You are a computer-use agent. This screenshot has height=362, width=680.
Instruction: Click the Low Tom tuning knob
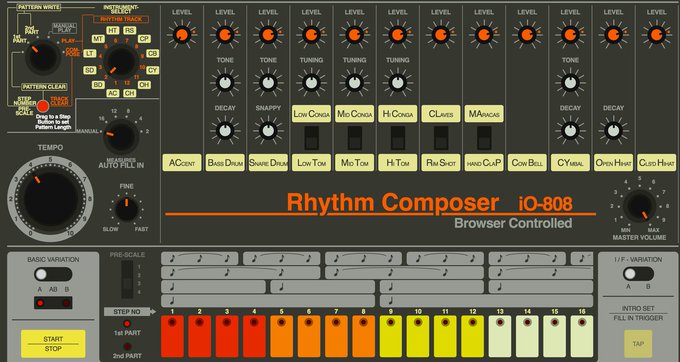click(x=311, y=82)
